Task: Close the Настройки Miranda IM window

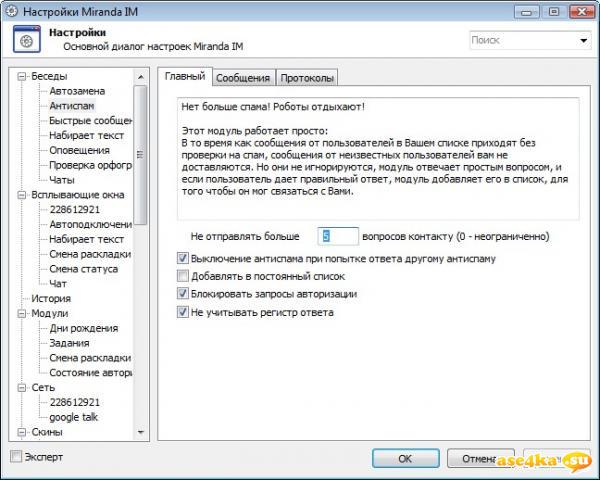Action: click(582, 12)
